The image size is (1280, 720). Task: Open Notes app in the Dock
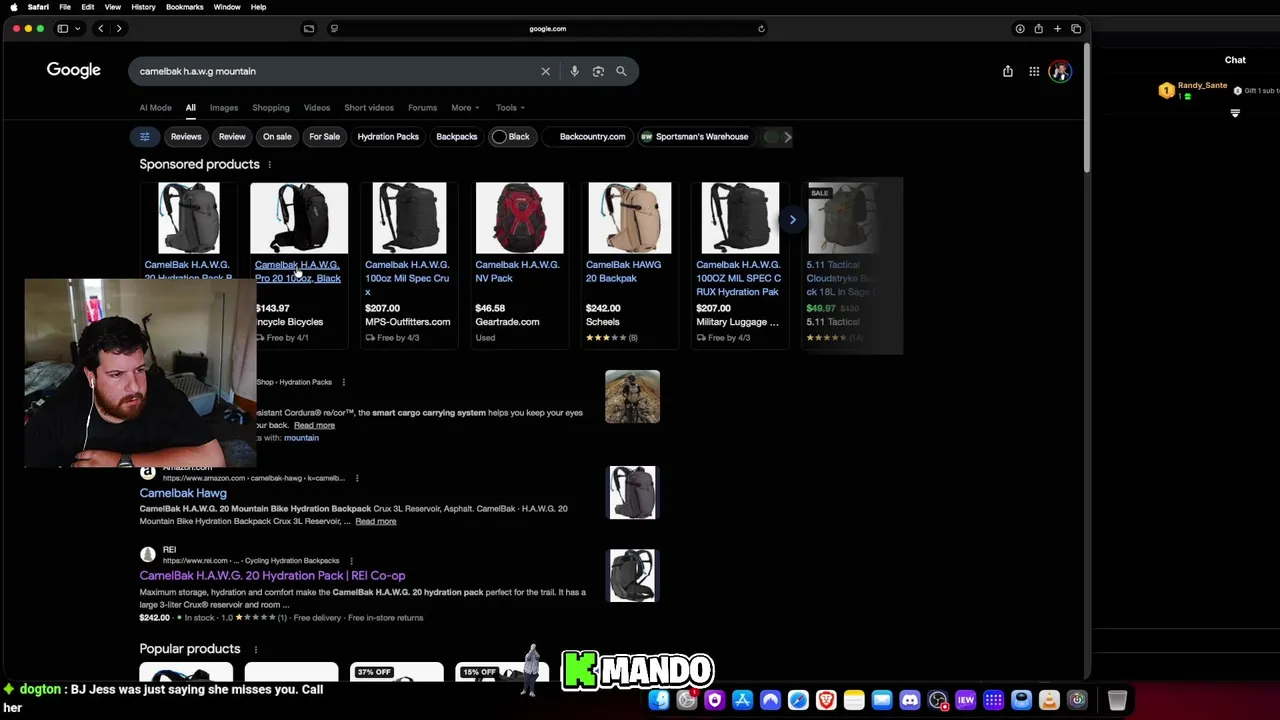click(853, 700)
